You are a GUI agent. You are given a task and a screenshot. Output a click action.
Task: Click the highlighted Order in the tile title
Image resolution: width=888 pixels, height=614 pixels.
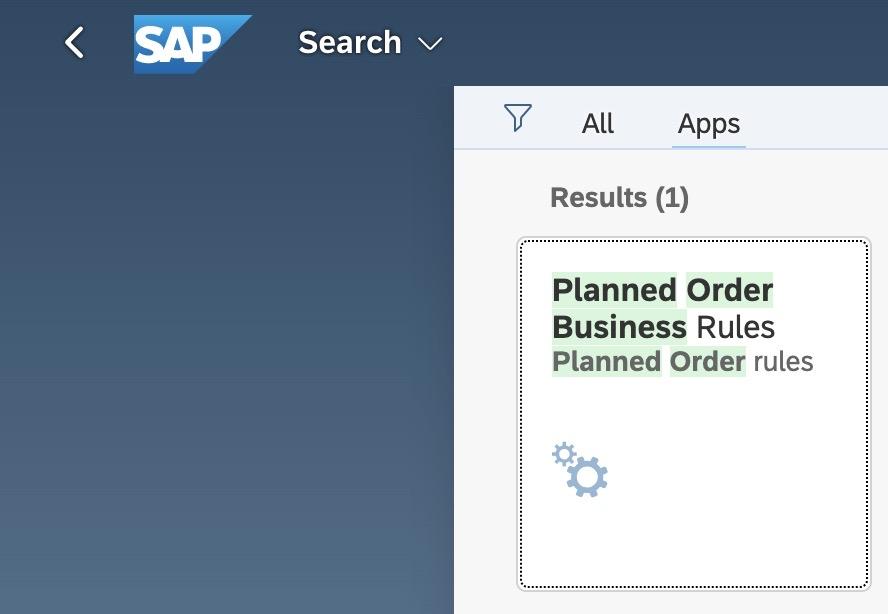(x=729, y=290)
